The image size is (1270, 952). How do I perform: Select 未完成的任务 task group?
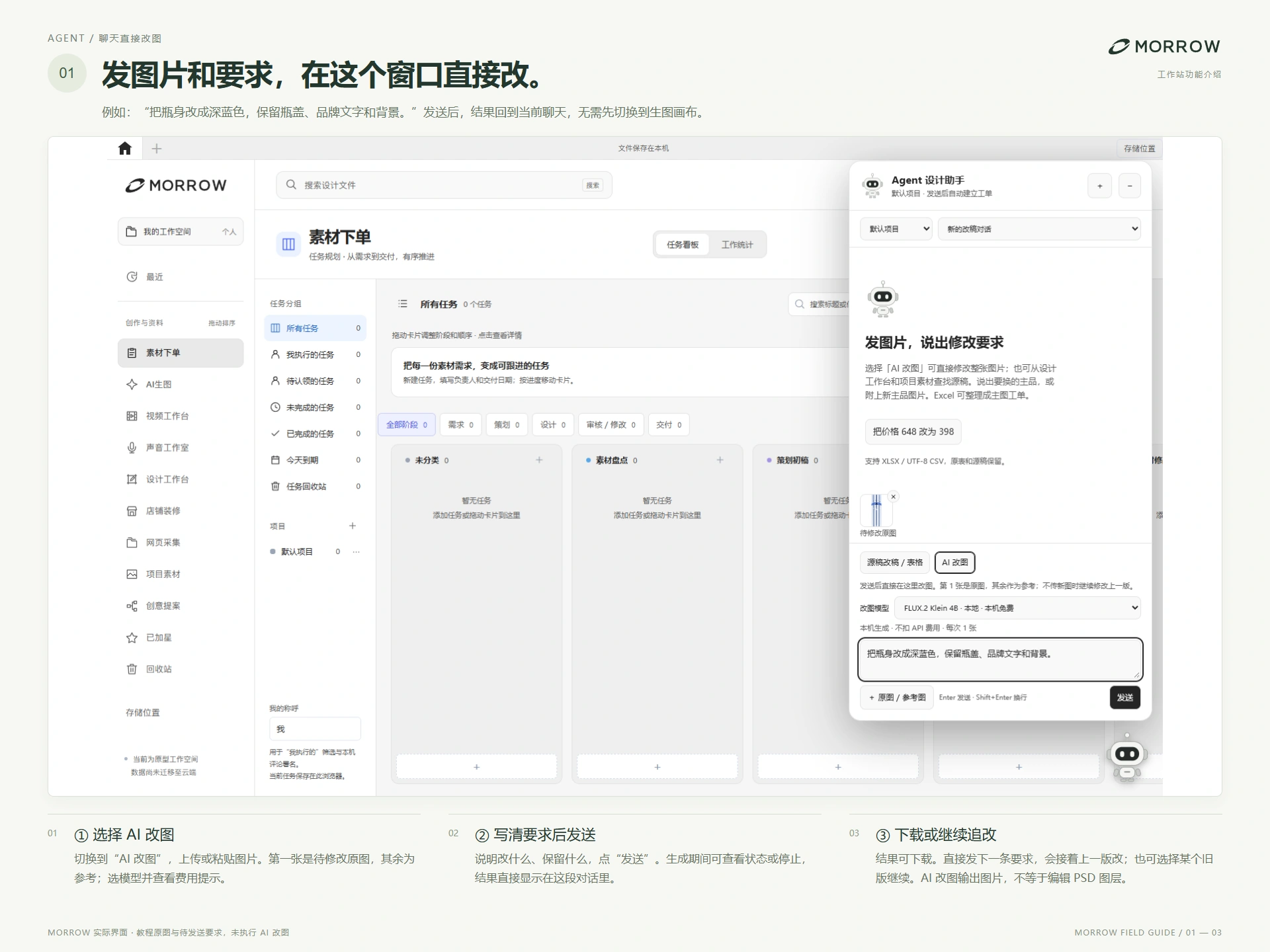pos(316,408)
